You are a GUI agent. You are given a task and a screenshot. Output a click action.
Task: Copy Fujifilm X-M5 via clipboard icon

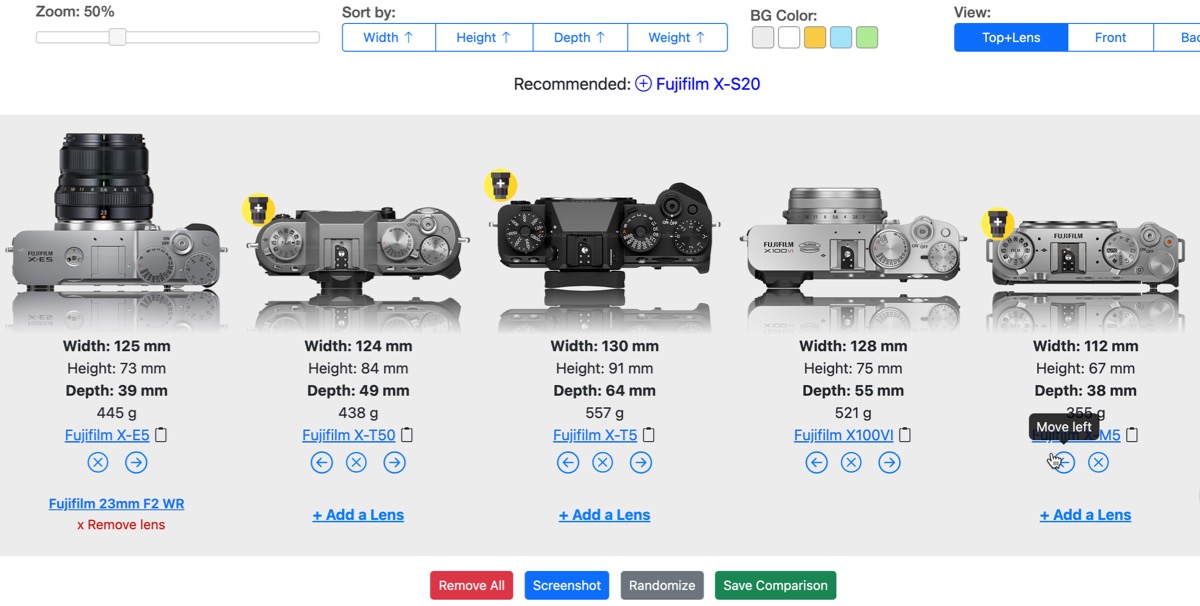tap(1132, 435)
